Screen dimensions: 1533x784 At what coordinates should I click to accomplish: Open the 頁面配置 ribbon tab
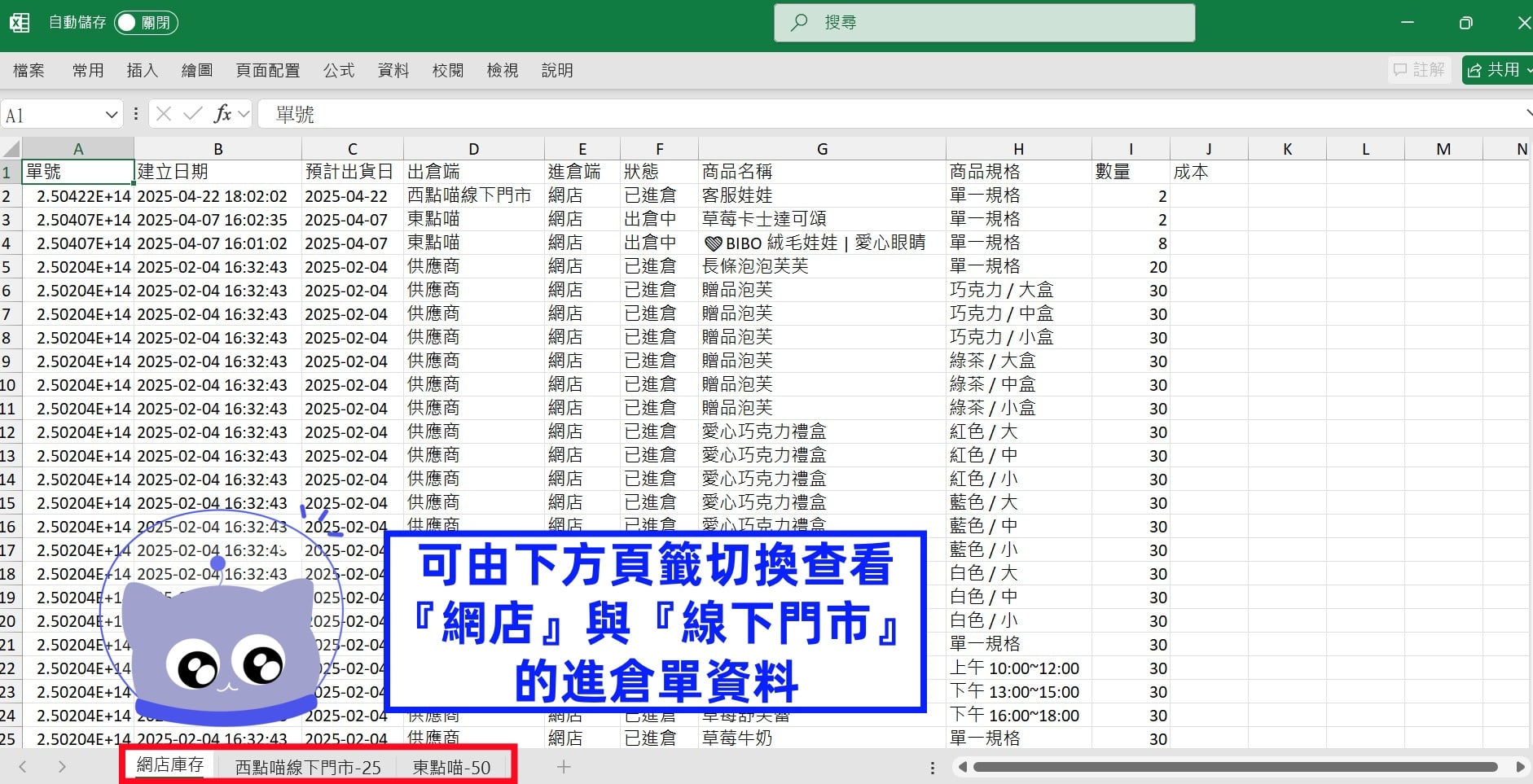(x=268, y=71)
